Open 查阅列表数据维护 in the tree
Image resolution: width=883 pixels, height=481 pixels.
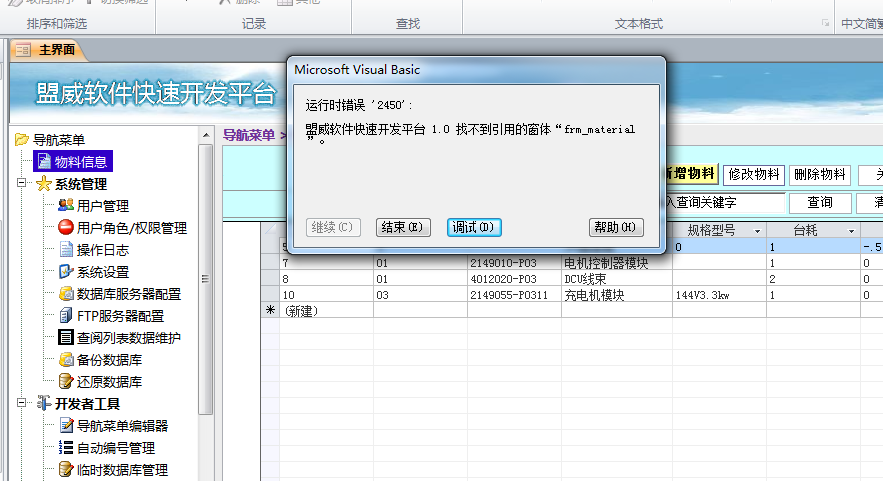129,337
